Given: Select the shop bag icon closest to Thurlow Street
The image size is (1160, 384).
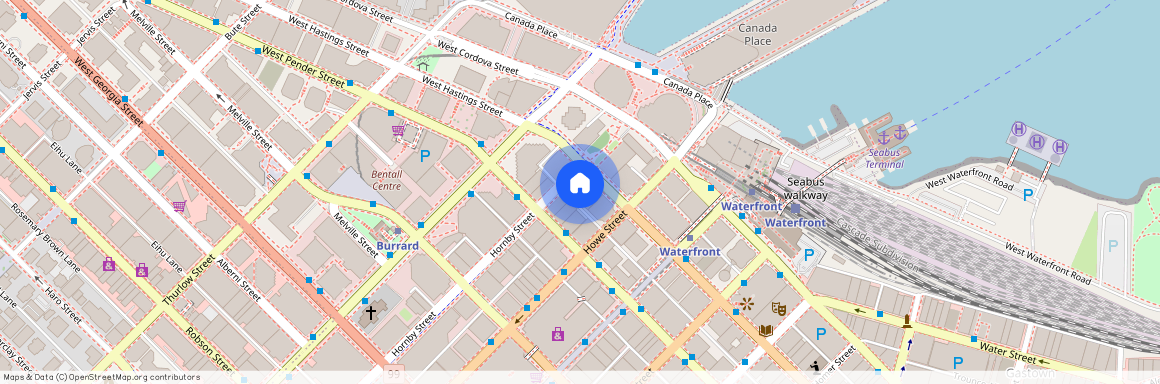Looking at the screenshot, I should [x=141, y=270].
